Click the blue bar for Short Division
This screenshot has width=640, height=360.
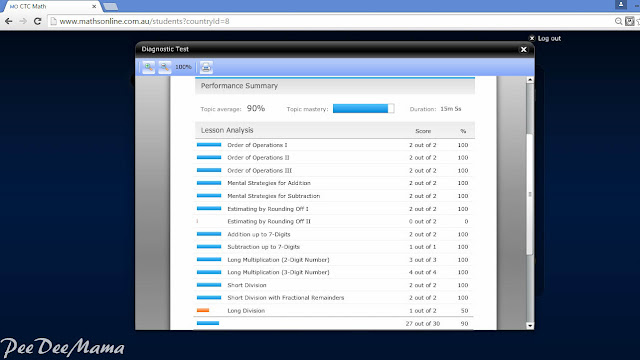coord(209,285)
